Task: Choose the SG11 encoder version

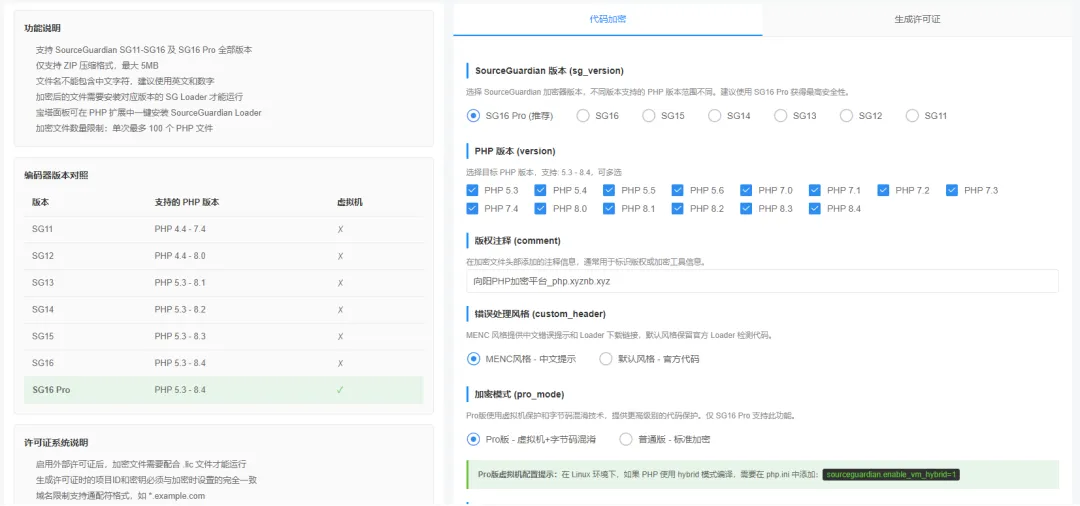Action: (x=913, y=116)
